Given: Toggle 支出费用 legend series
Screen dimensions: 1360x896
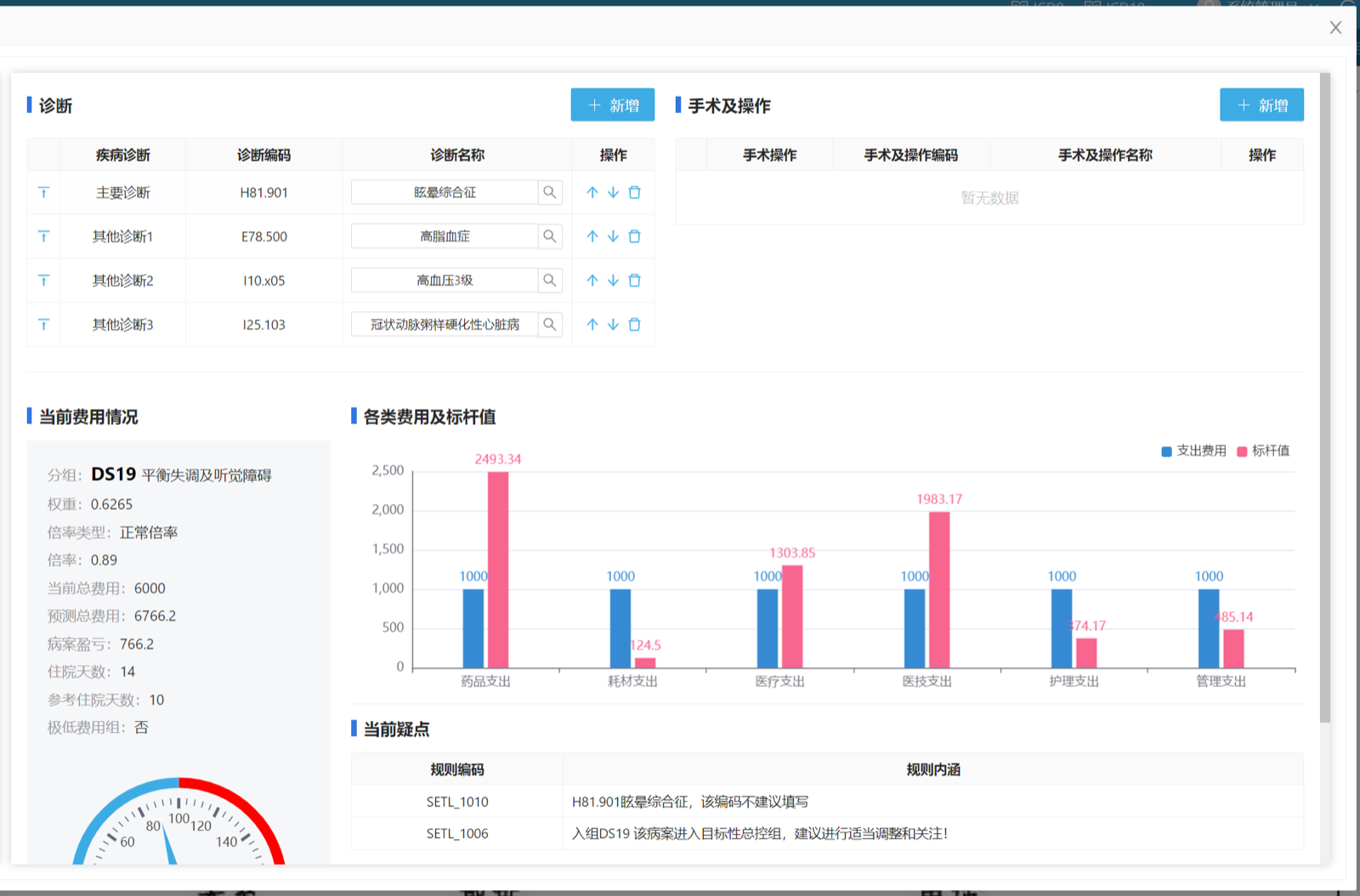Looking at the screenshot, I should tap(1193, 451).
